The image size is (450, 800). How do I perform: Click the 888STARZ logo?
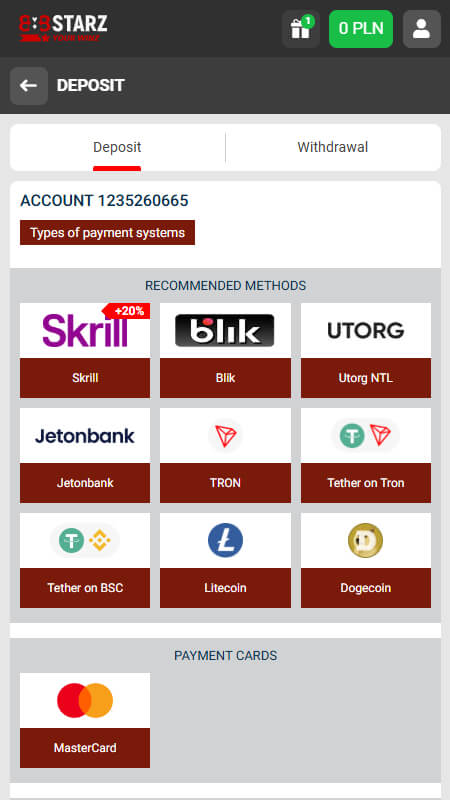point(63,28)
